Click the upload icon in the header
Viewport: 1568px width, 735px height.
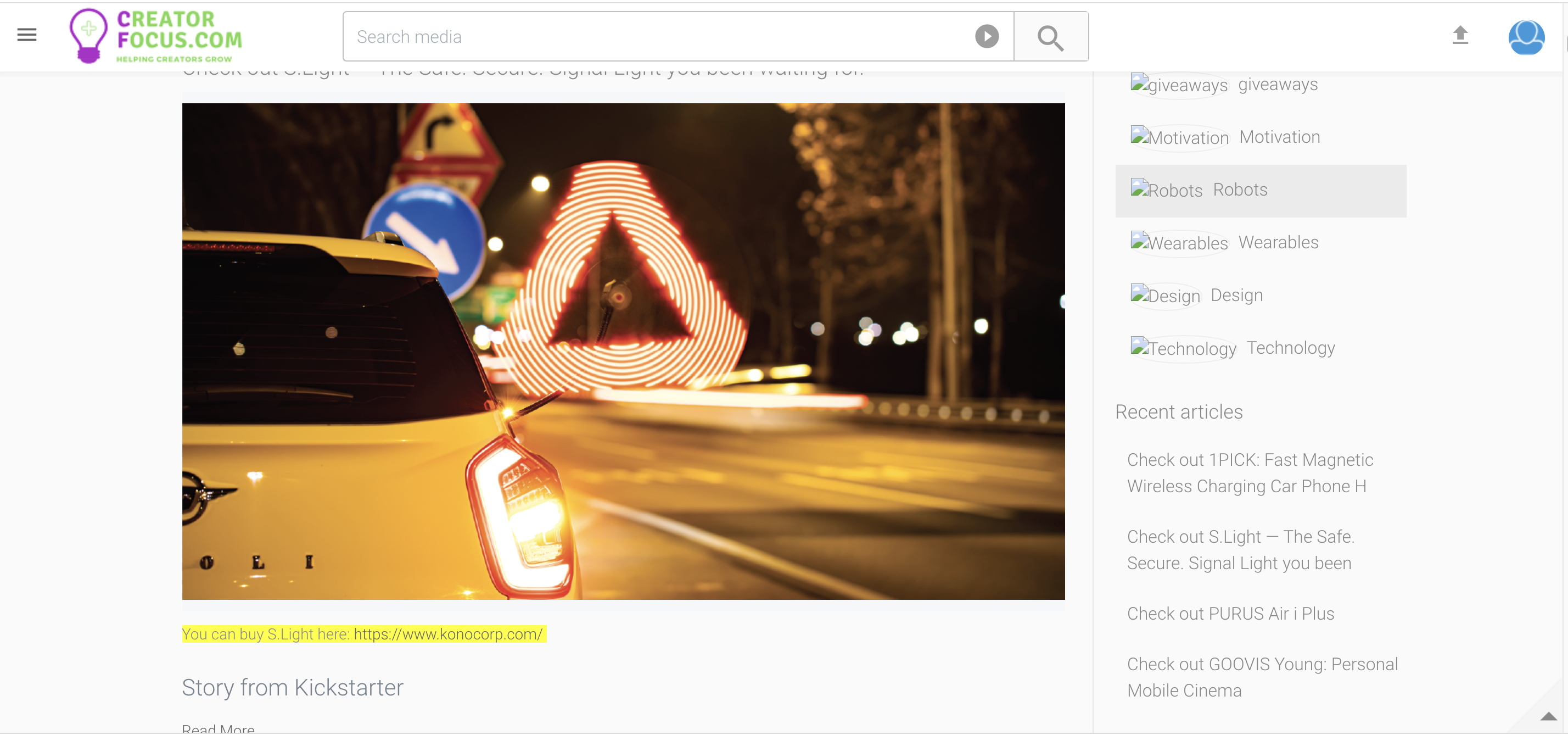pyautogui.click(x=1460, y=36)
